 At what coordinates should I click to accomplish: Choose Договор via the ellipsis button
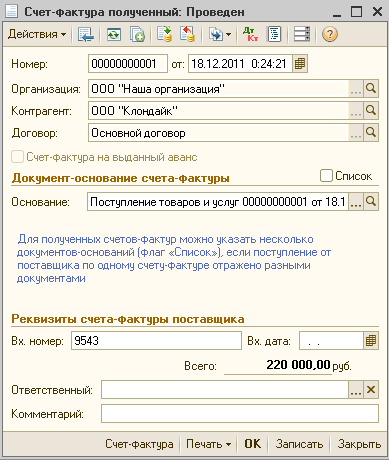(356, 133)
